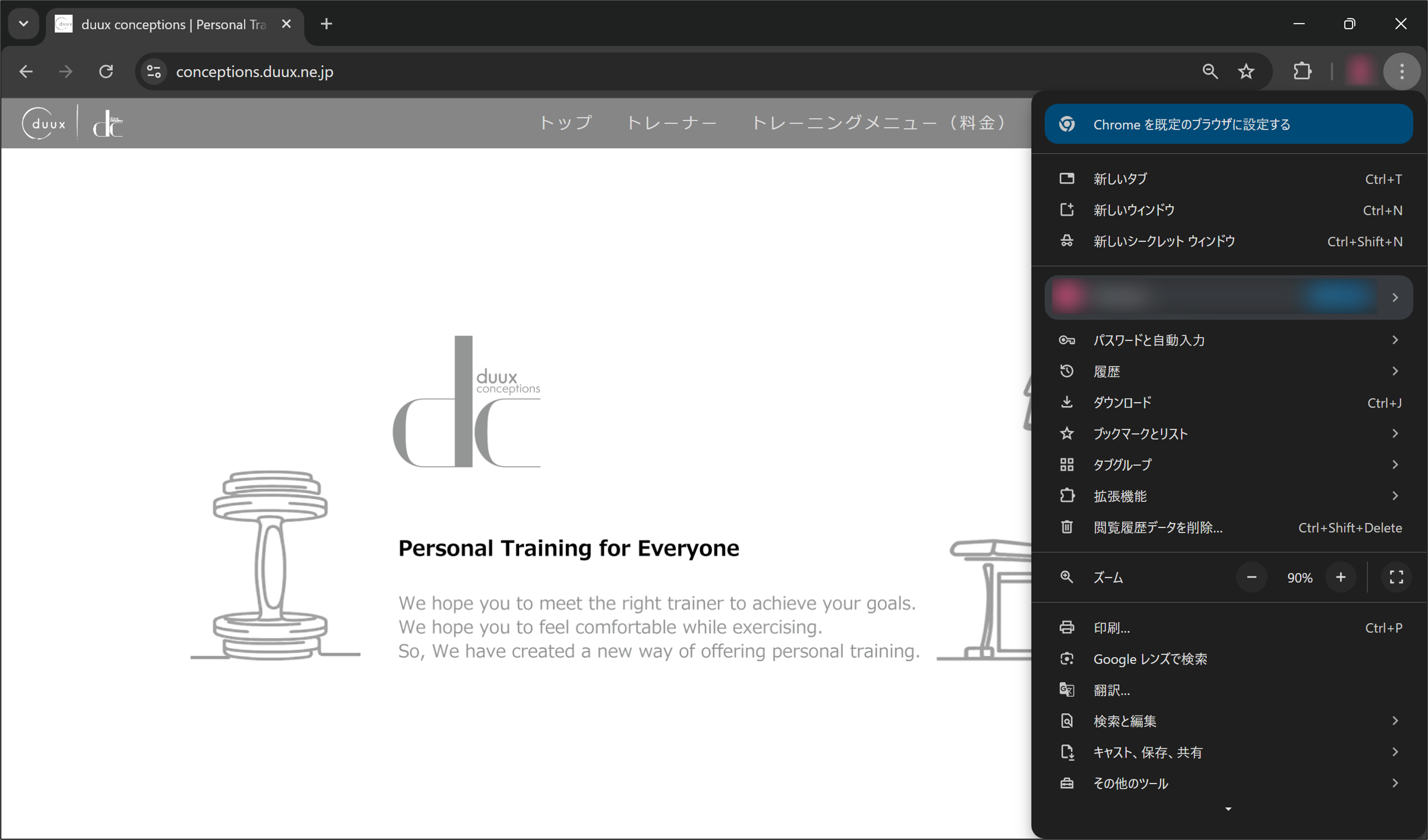Viewport: 1428px width, 840px height.
Task: Increase zoom with the plus button
Action: (1341, 577)
